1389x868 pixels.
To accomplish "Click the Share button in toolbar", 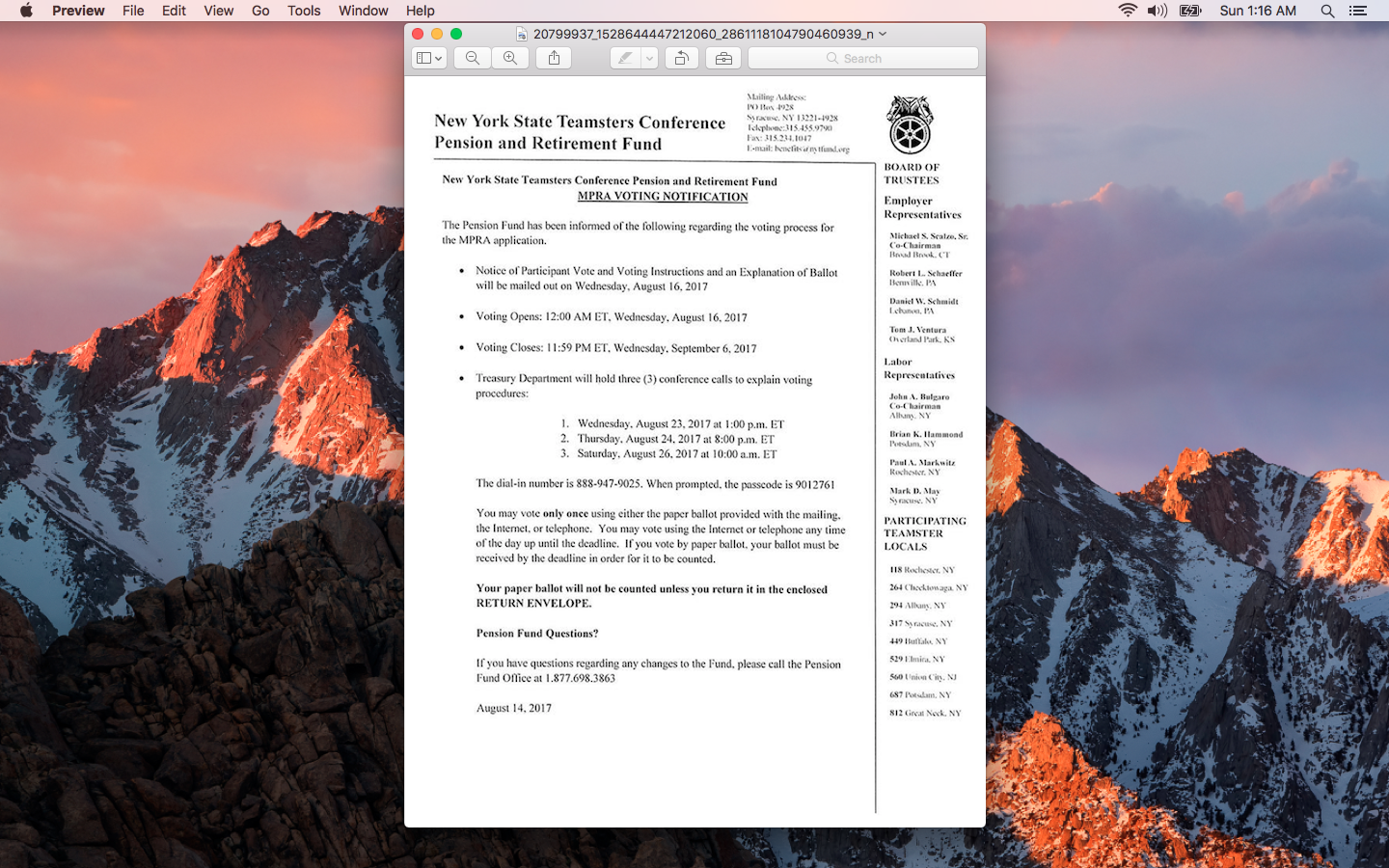I will (x=554, y=58).
